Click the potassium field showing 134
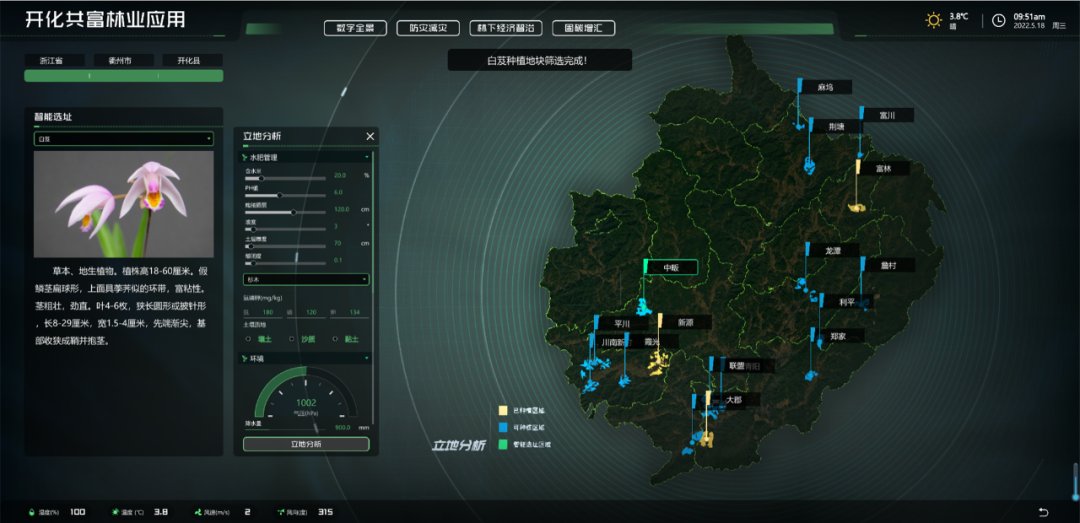1080x523 pixels. pos(350,313)
